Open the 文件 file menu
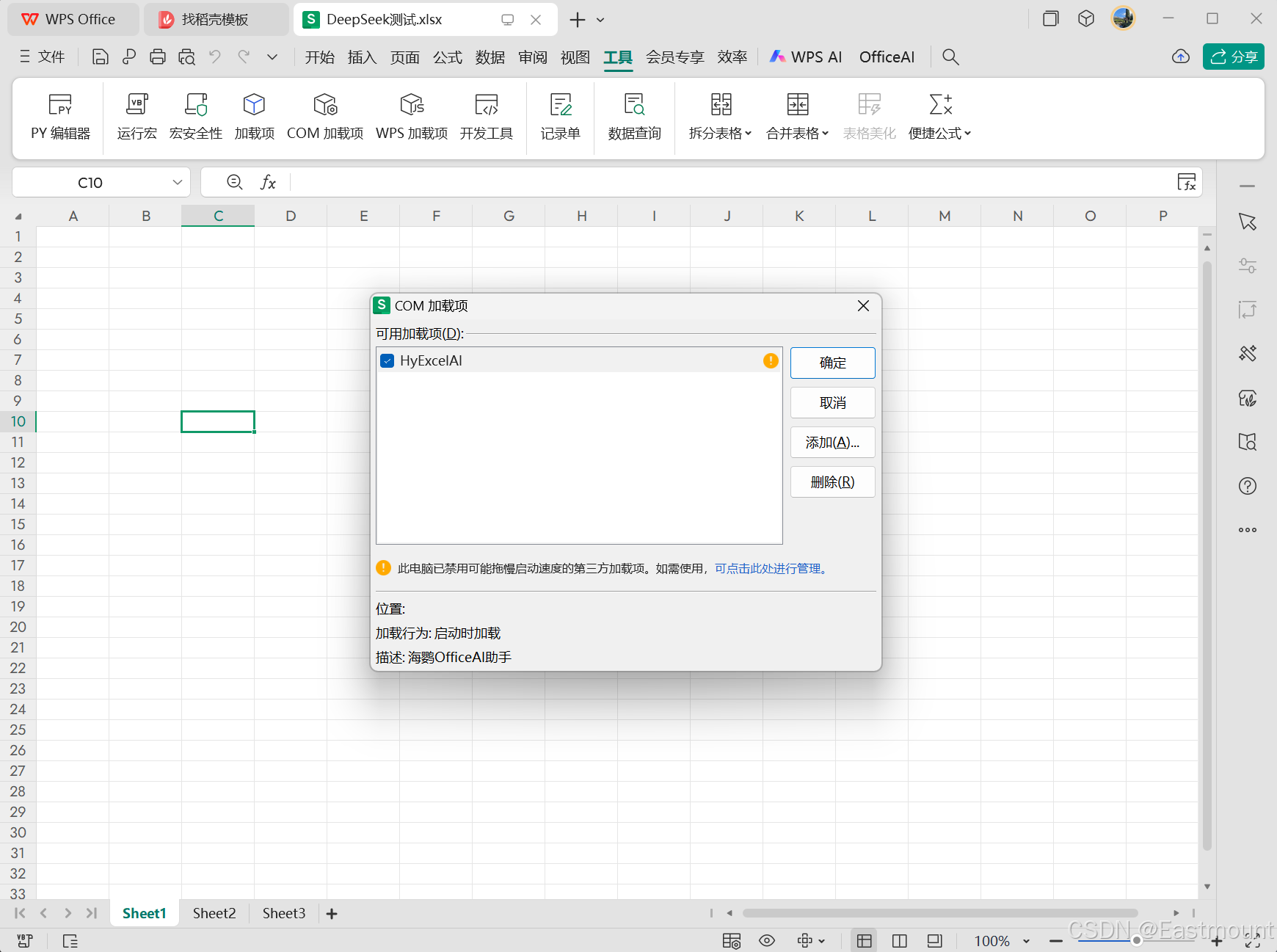1277x952 pixels. [x=43, y=57]
